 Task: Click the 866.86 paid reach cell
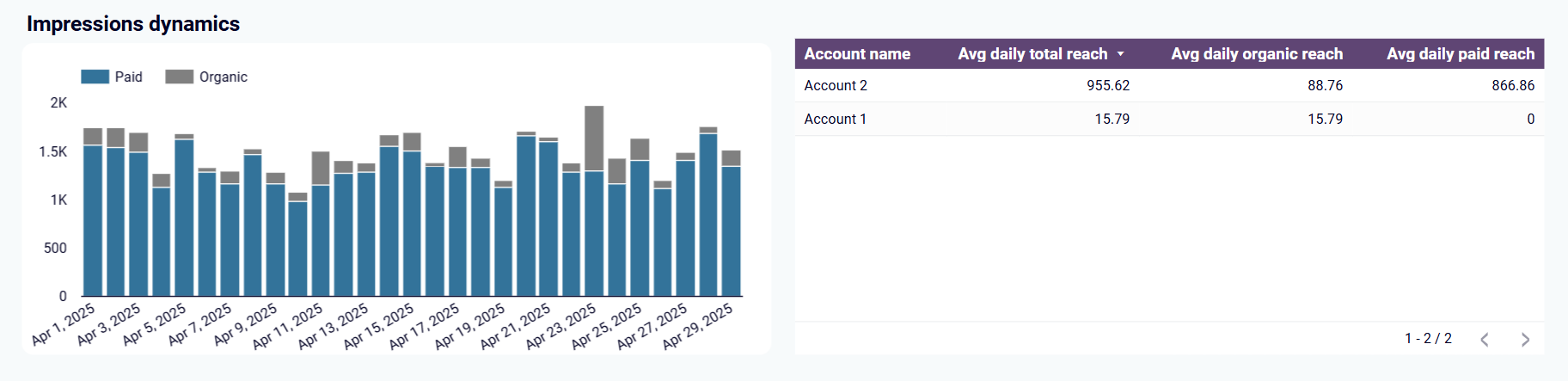coord(1512,86)
